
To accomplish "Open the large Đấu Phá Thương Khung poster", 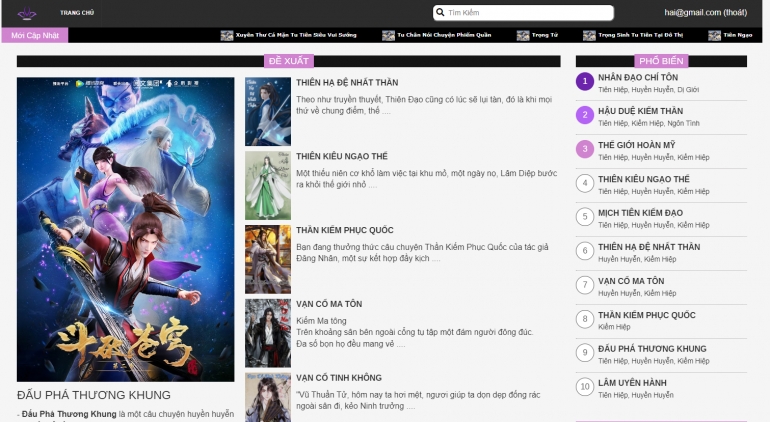I will pos(125,229).
